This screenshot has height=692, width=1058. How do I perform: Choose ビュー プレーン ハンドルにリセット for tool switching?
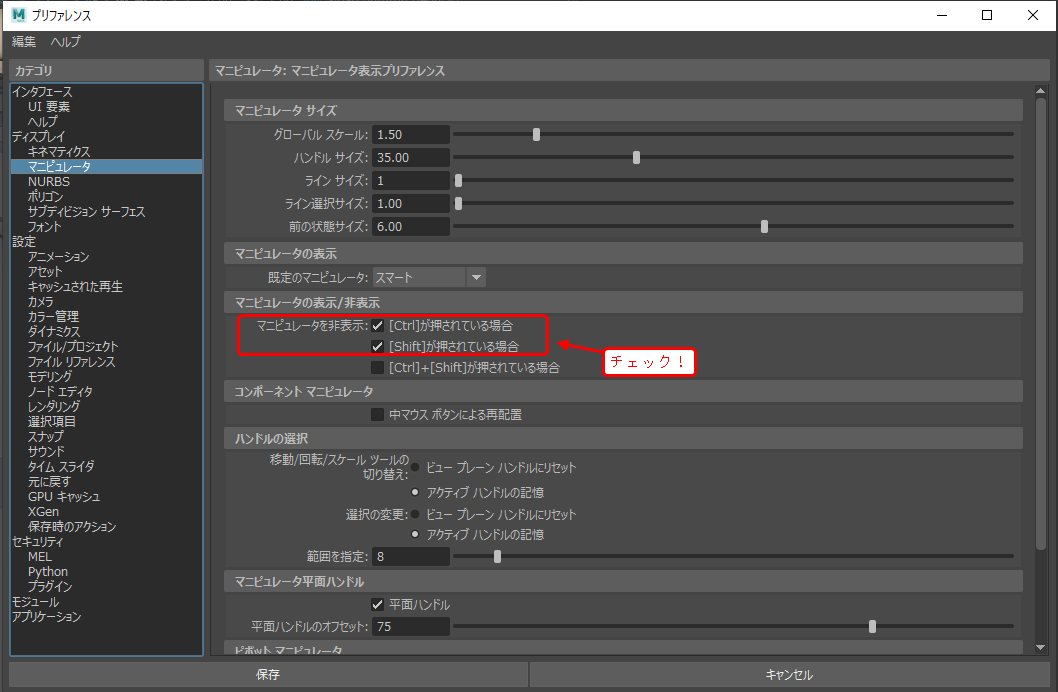pos(415,467)
